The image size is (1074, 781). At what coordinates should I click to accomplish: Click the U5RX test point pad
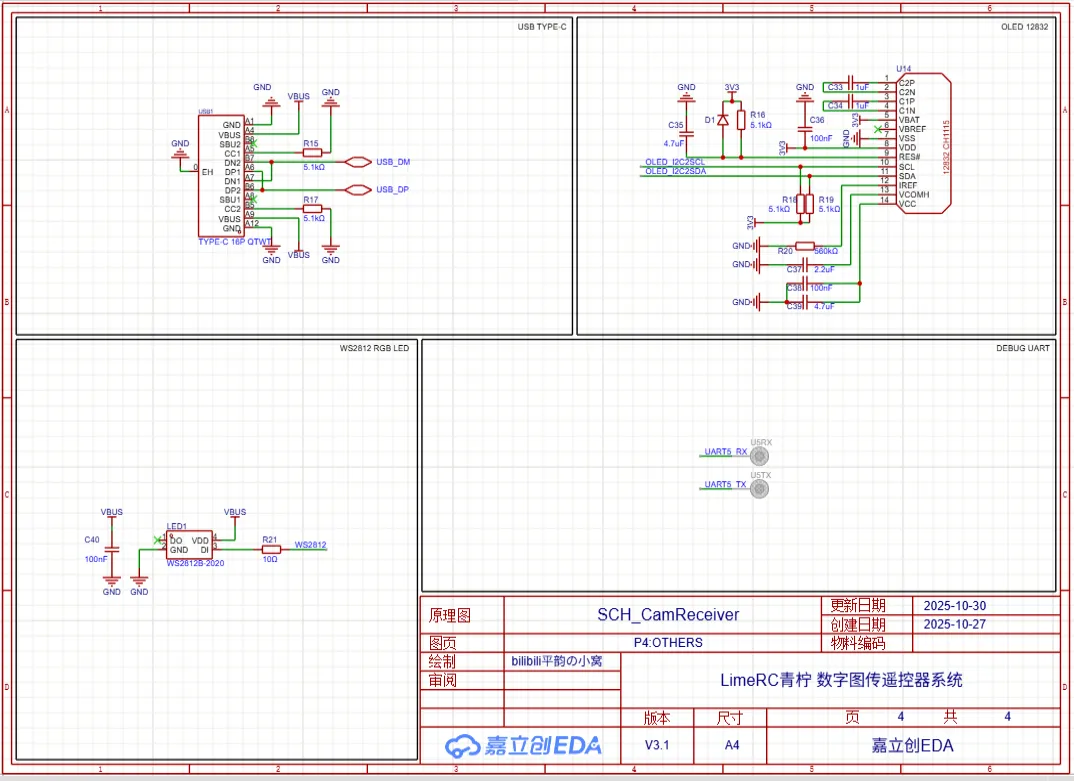pyautogui.click(x=761, y=456)
